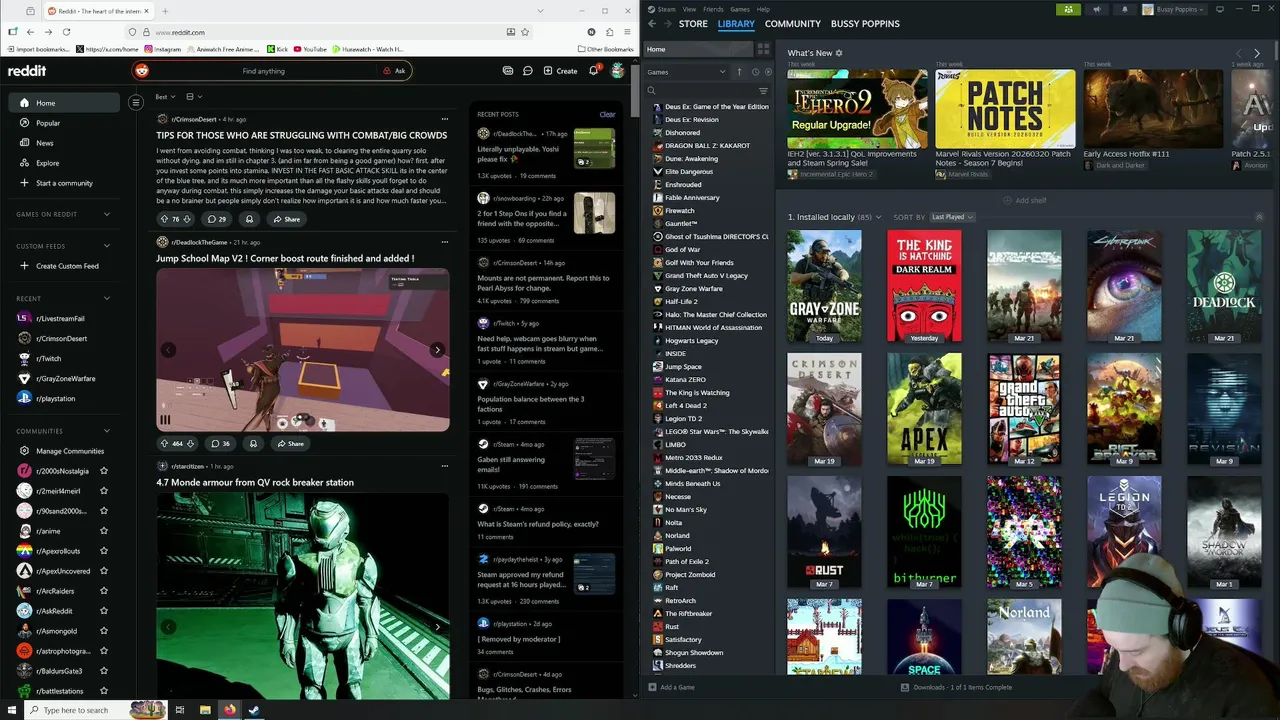This screenshot has height=720, width=1280.
Task: Clear the Recent Posts list
Action: pyautogui.click(x=607, y=114)
